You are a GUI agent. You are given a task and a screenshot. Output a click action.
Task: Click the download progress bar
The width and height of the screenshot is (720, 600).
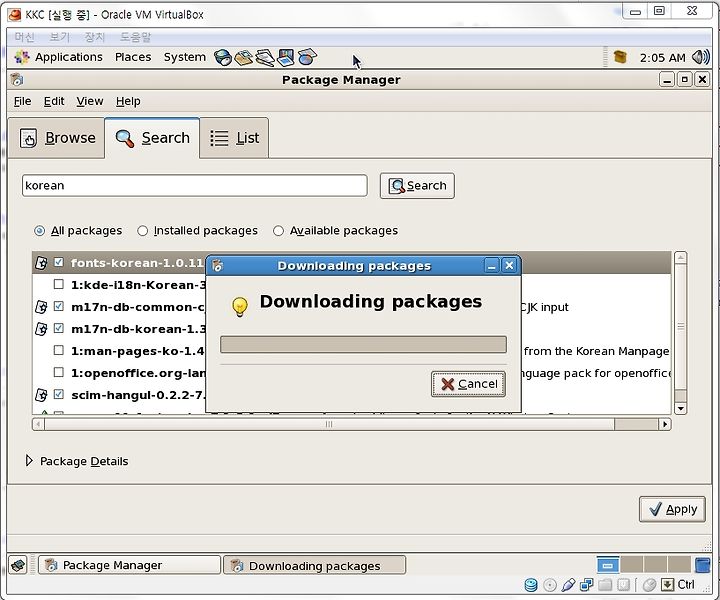click(363, 344)
